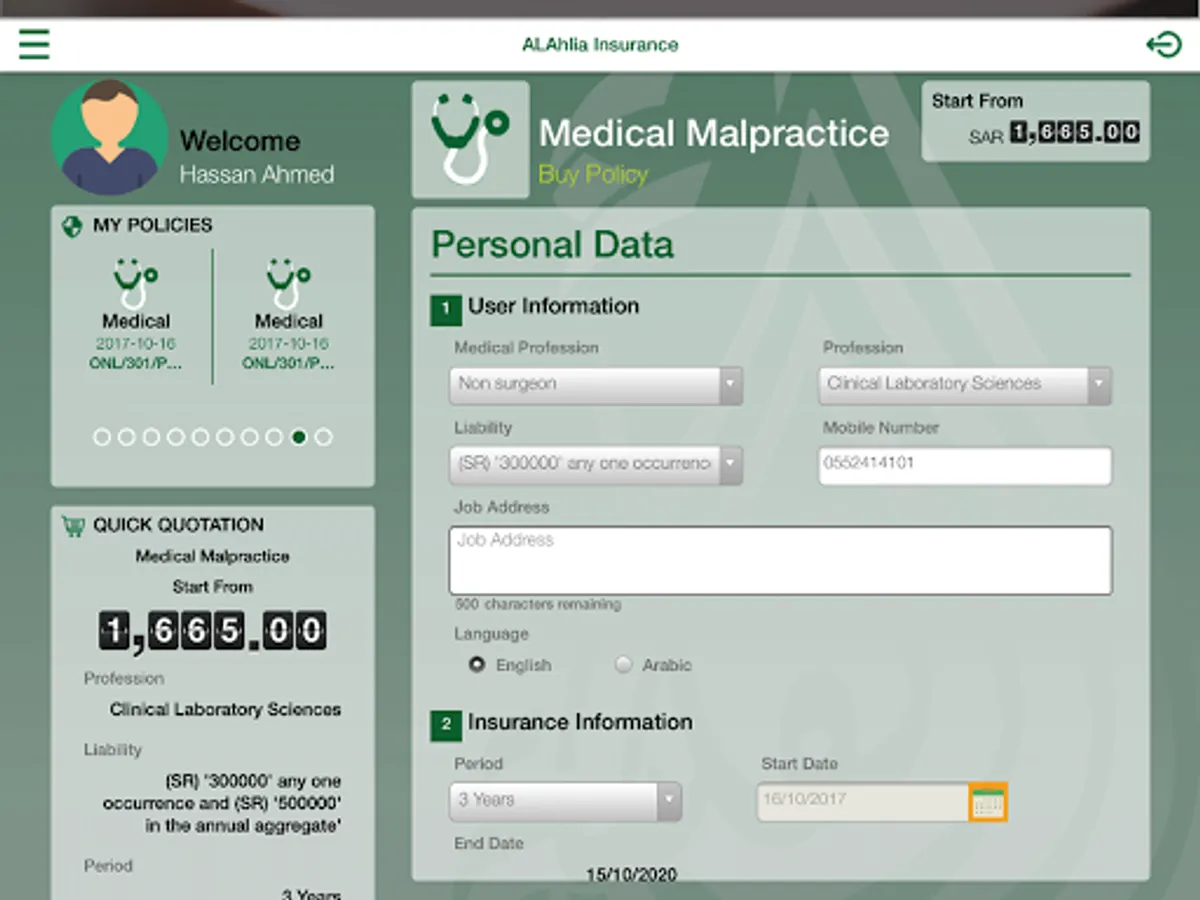Click the user avatar picture
The height and width of the screenshot is (900, 1200).
[x=110, y=137]
